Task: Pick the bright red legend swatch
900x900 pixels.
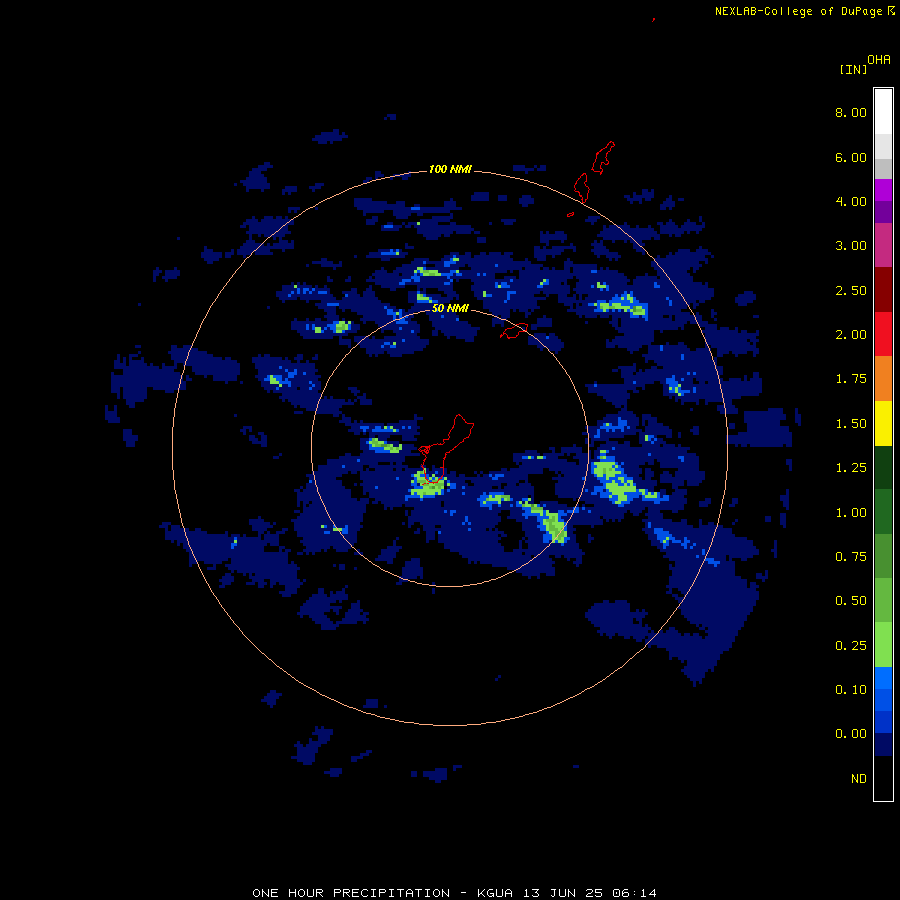Action: [x=883, y=334]
